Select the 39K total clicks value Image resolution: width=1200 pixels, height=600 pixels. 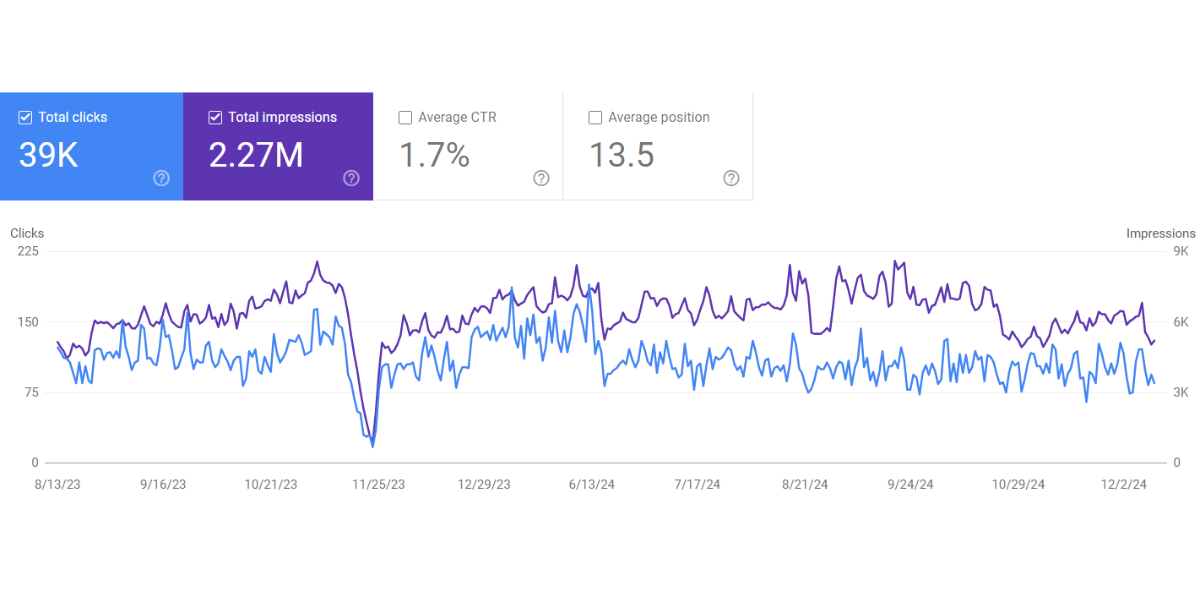tap(48, 155)
